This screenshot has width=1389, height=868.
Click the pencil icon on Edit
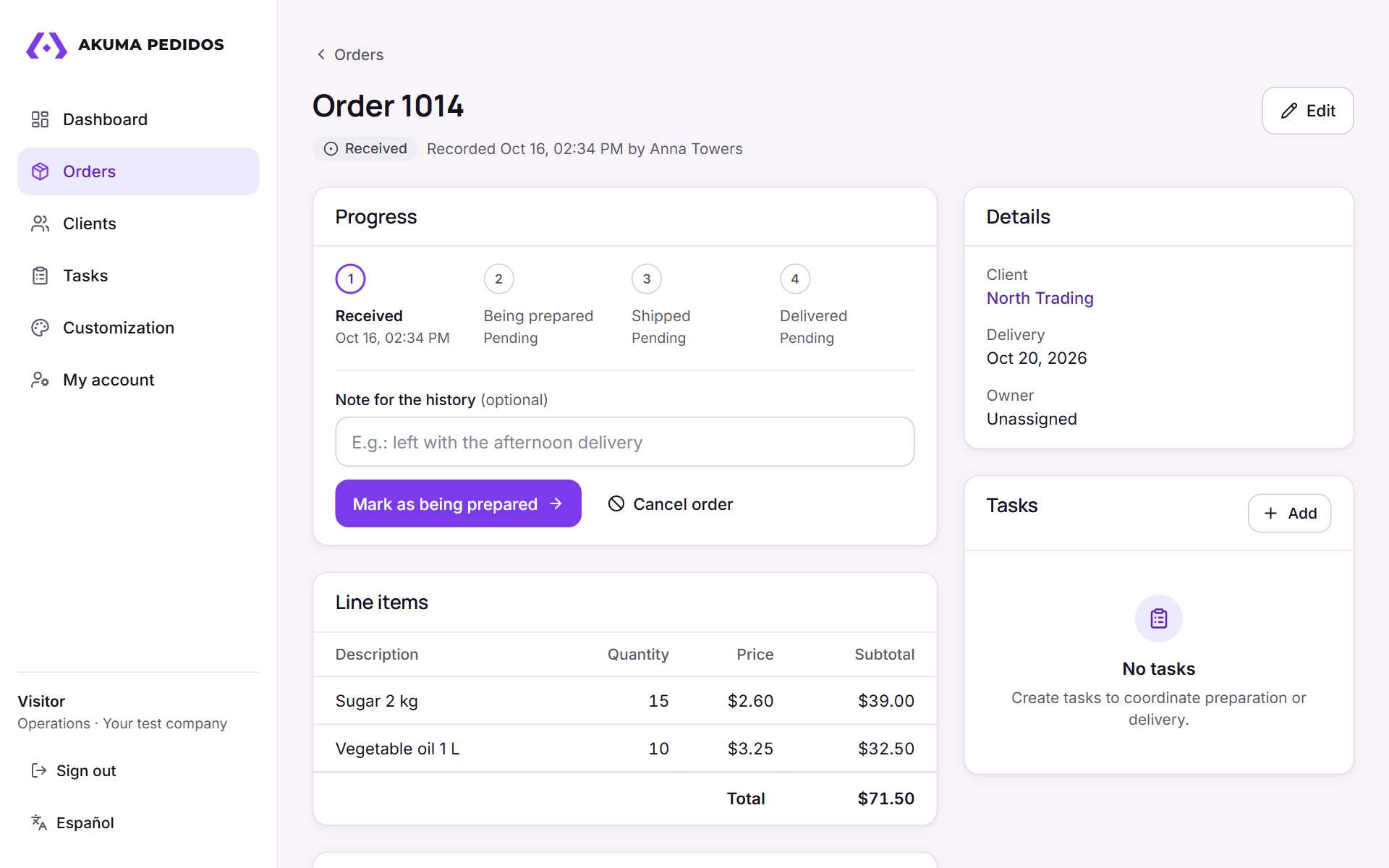pyautogui.click(x=1288, y=111)
